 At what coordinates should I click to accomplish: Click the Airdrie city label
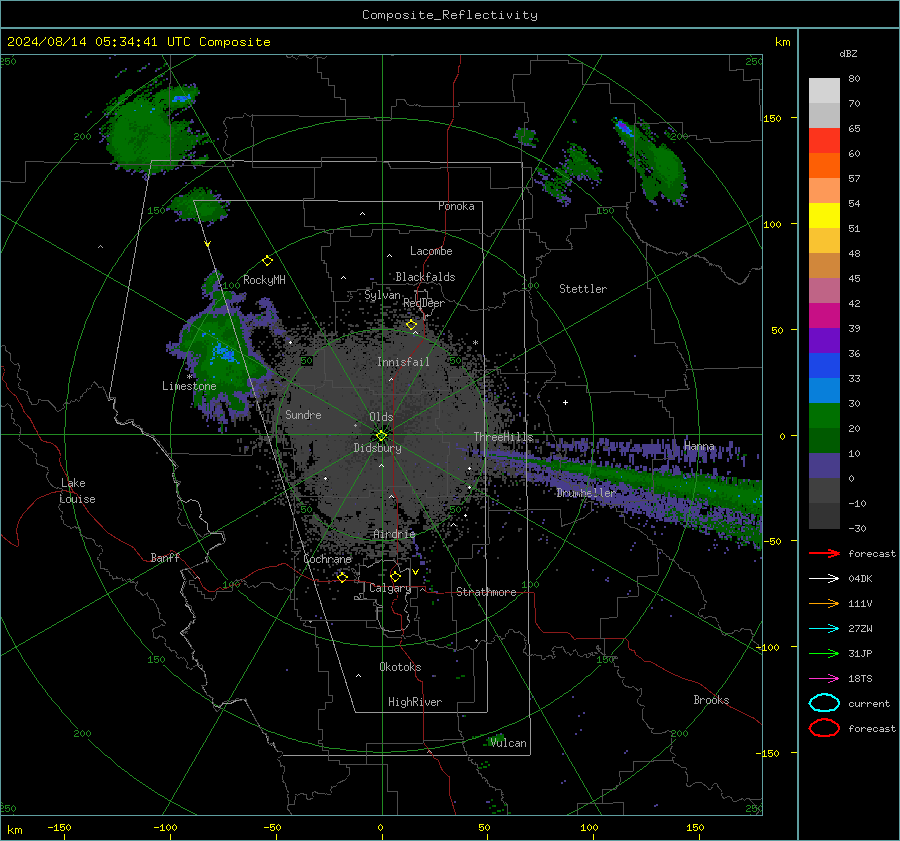pos(394,534)
